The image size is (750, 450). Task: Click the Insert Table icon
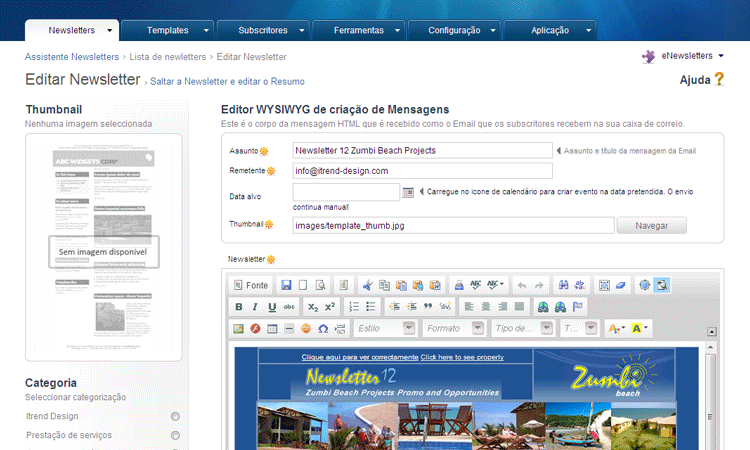272,329
